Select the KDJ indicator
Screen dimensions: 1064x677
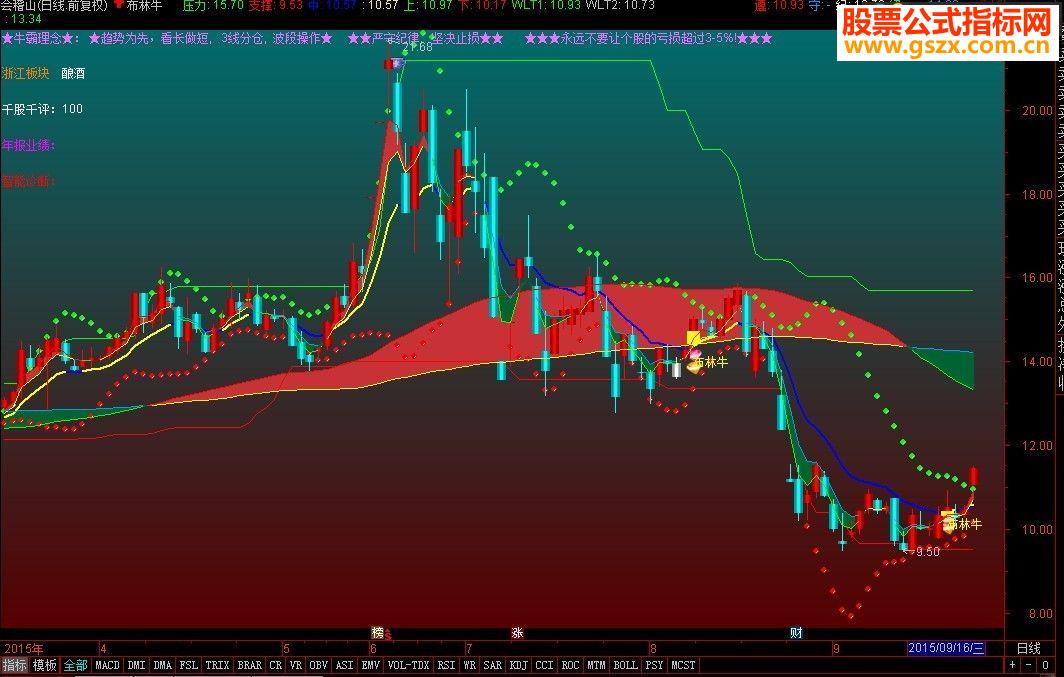coord(518,665)
